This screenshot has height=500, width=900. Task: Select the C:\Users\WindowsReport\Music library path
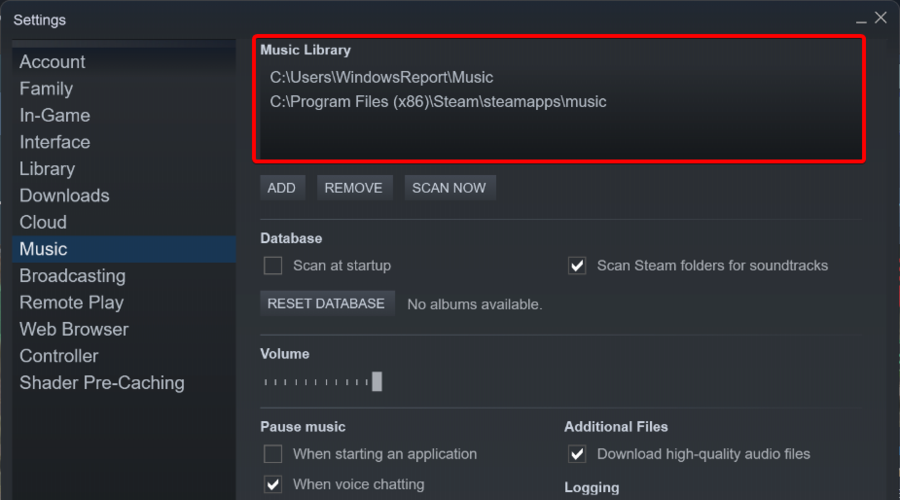point(382,77)
